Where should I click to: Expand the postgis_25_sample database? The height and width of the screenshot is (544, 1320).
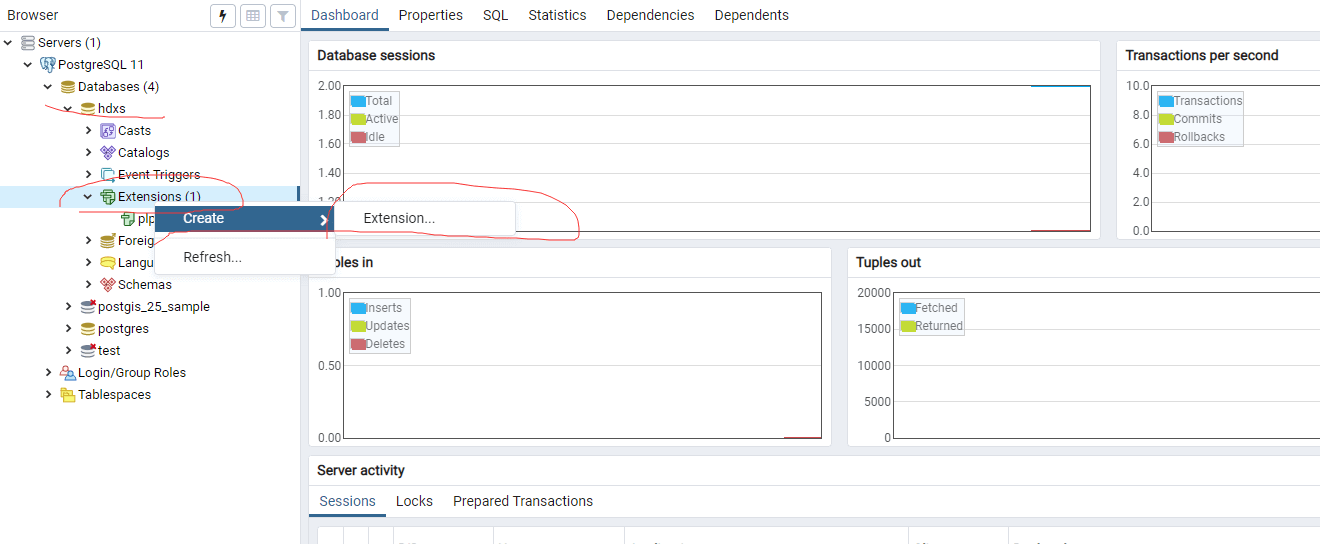tap(68, 307)
